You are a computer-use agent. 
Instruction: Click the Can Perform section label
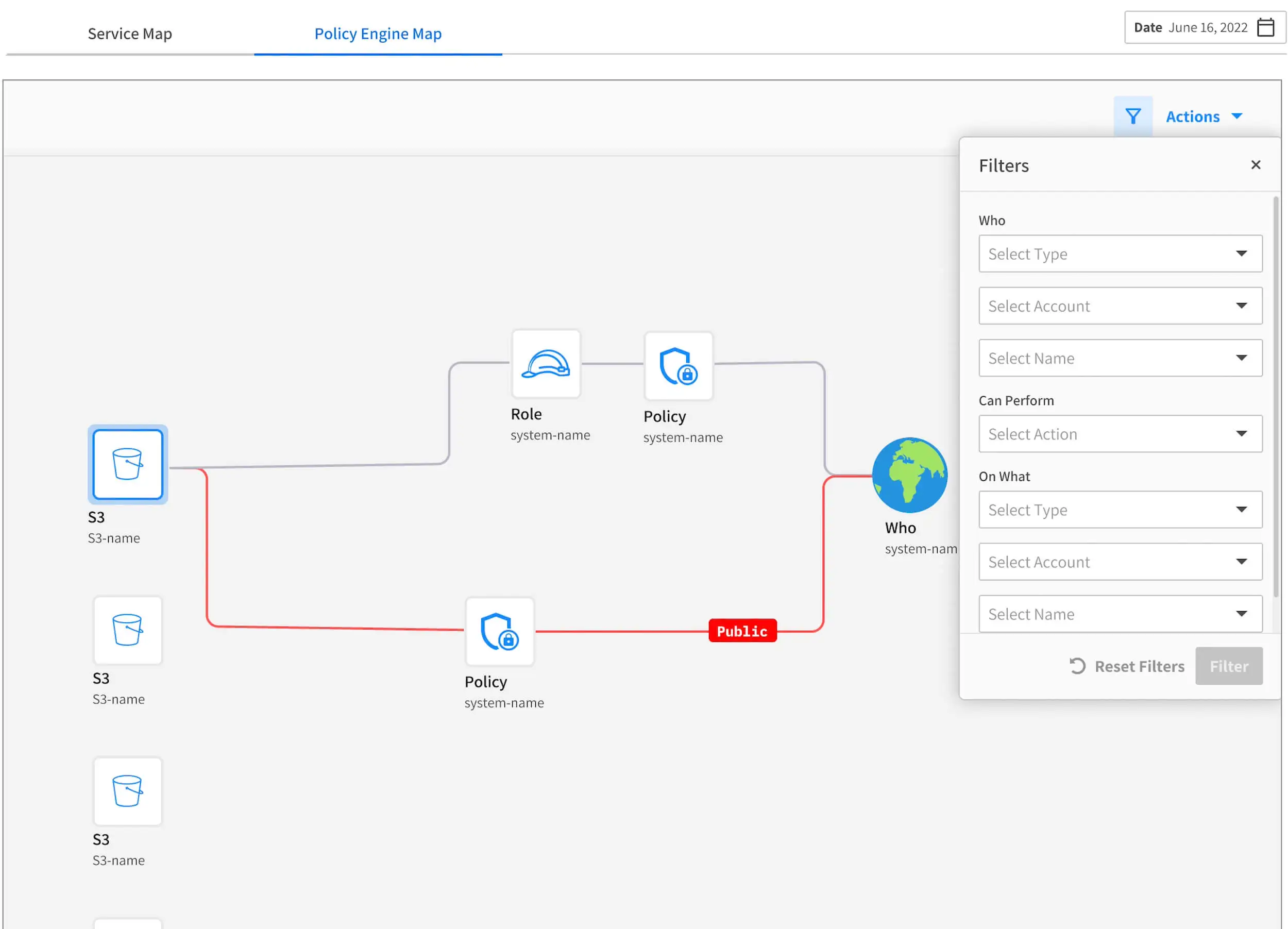(x=1016, y=400)
